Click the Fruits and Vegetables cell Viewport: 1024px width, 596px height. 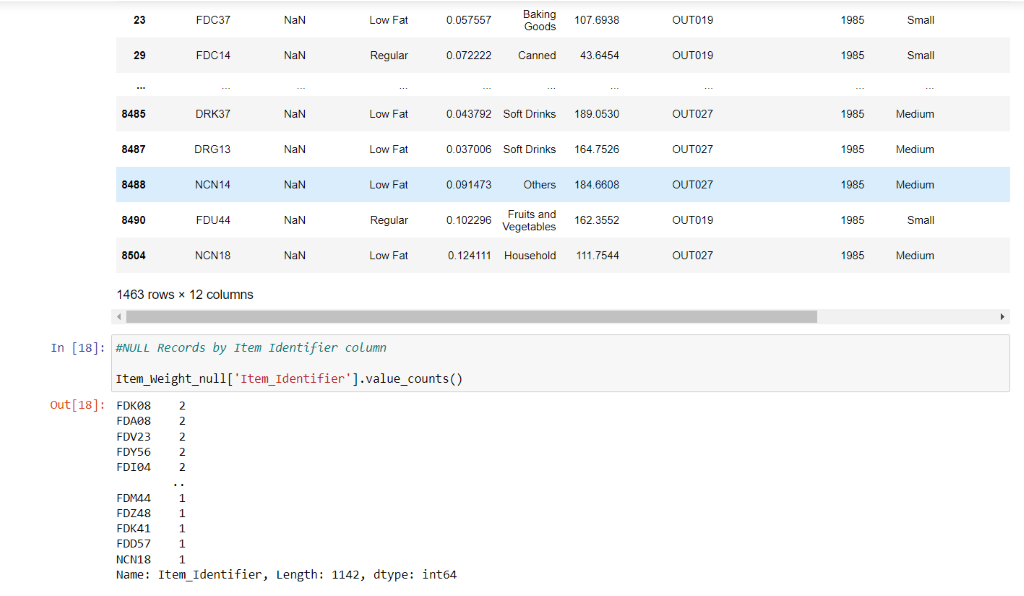tap(529, 220)
